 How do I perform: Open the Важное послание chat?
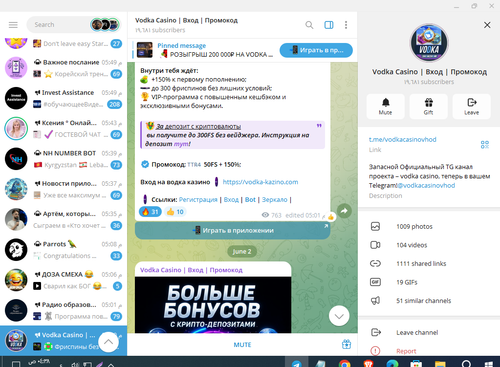click(x=63, y=68)
